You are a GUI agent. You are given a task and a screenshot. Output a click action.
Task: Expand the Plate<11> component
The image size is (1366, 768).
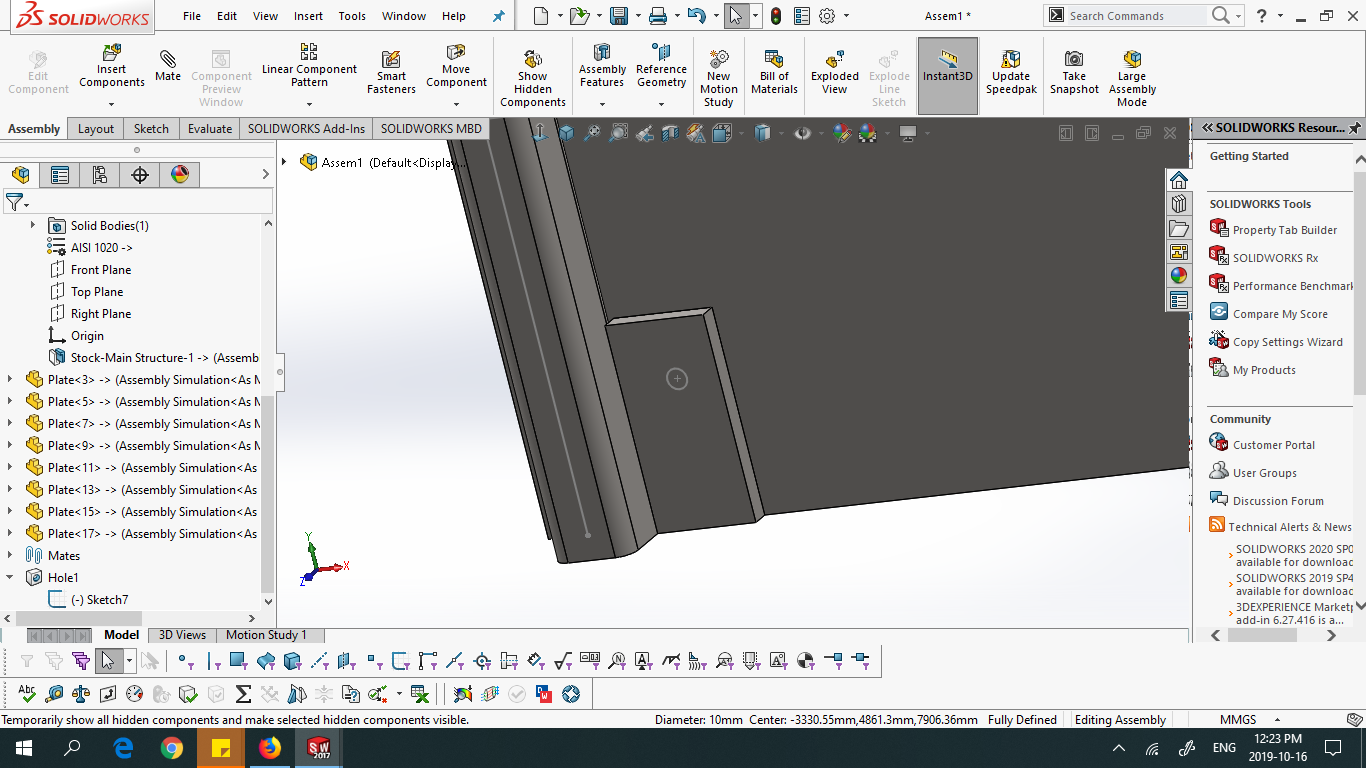click(x=11, y=467)
